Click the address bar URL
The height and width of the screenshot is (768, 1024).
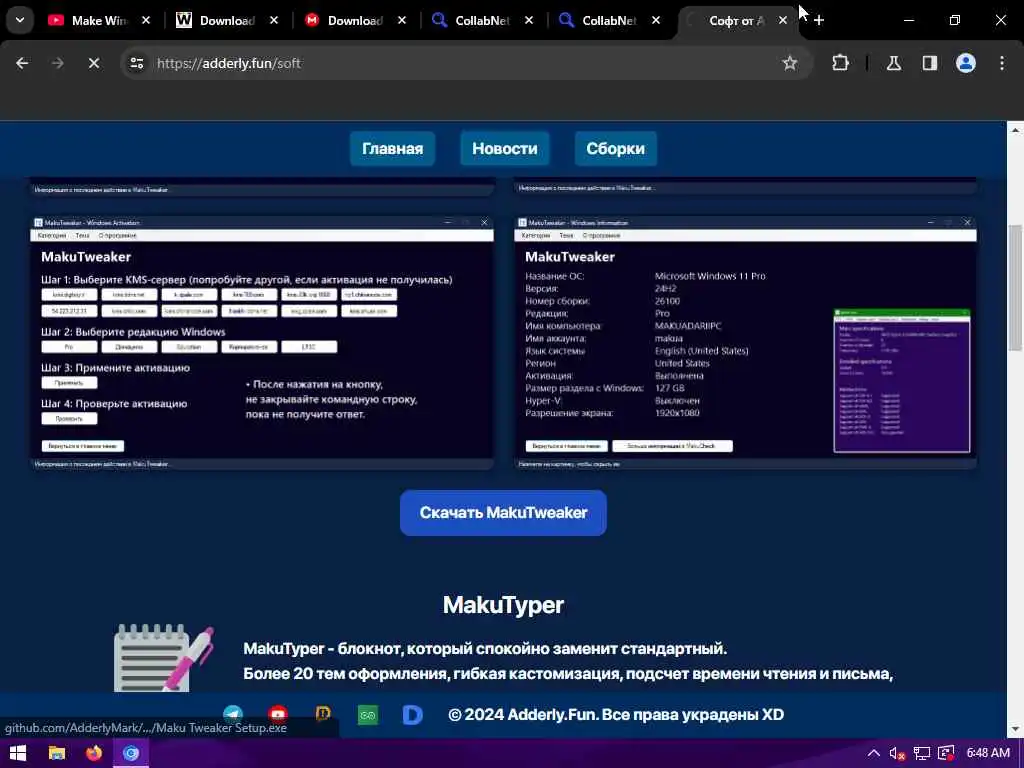click(x=229, y=63)
